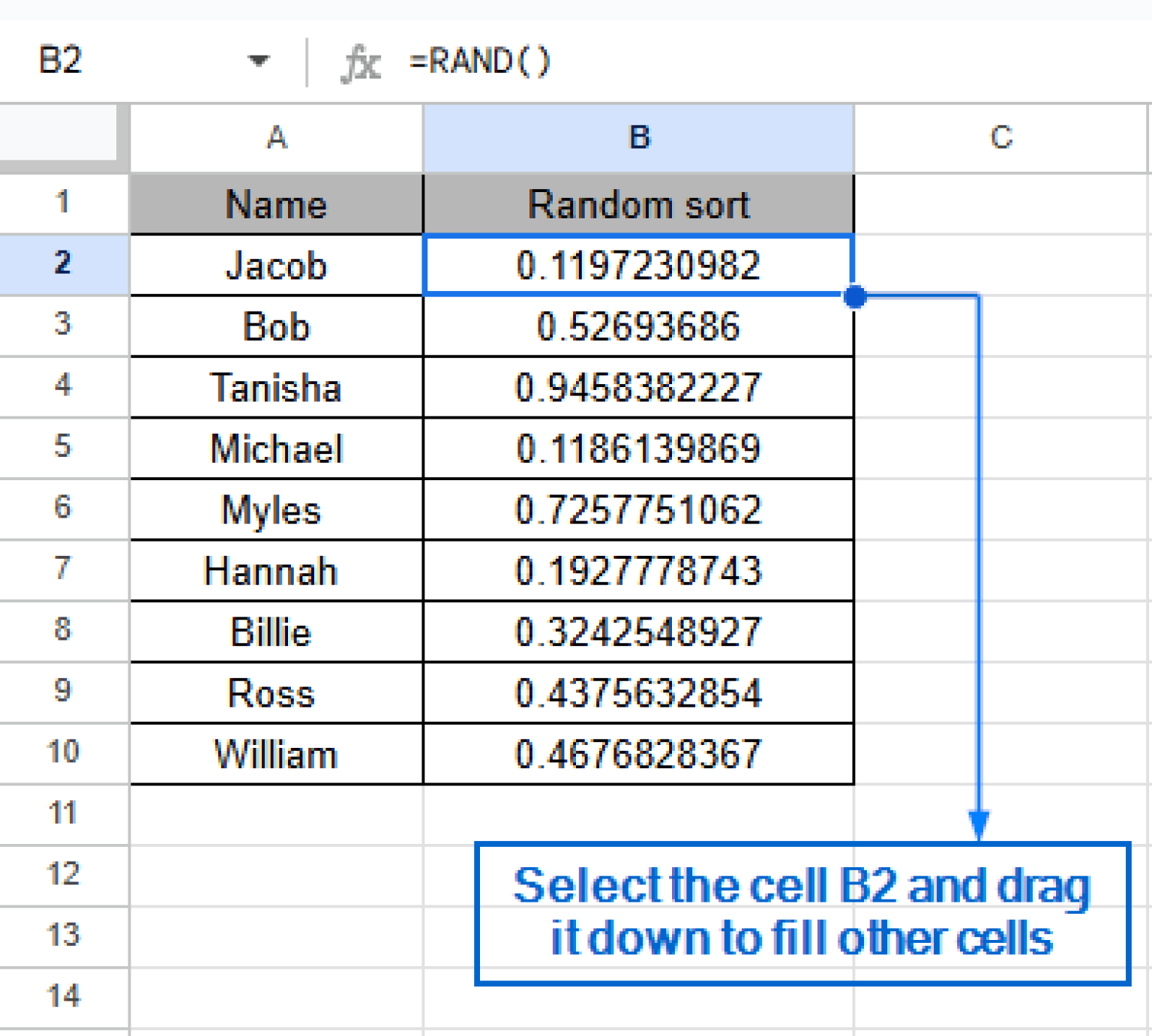The height and width of the screenshot is (1036, 1152).
Task: Select the Random sort header cell
Action: 638,203
